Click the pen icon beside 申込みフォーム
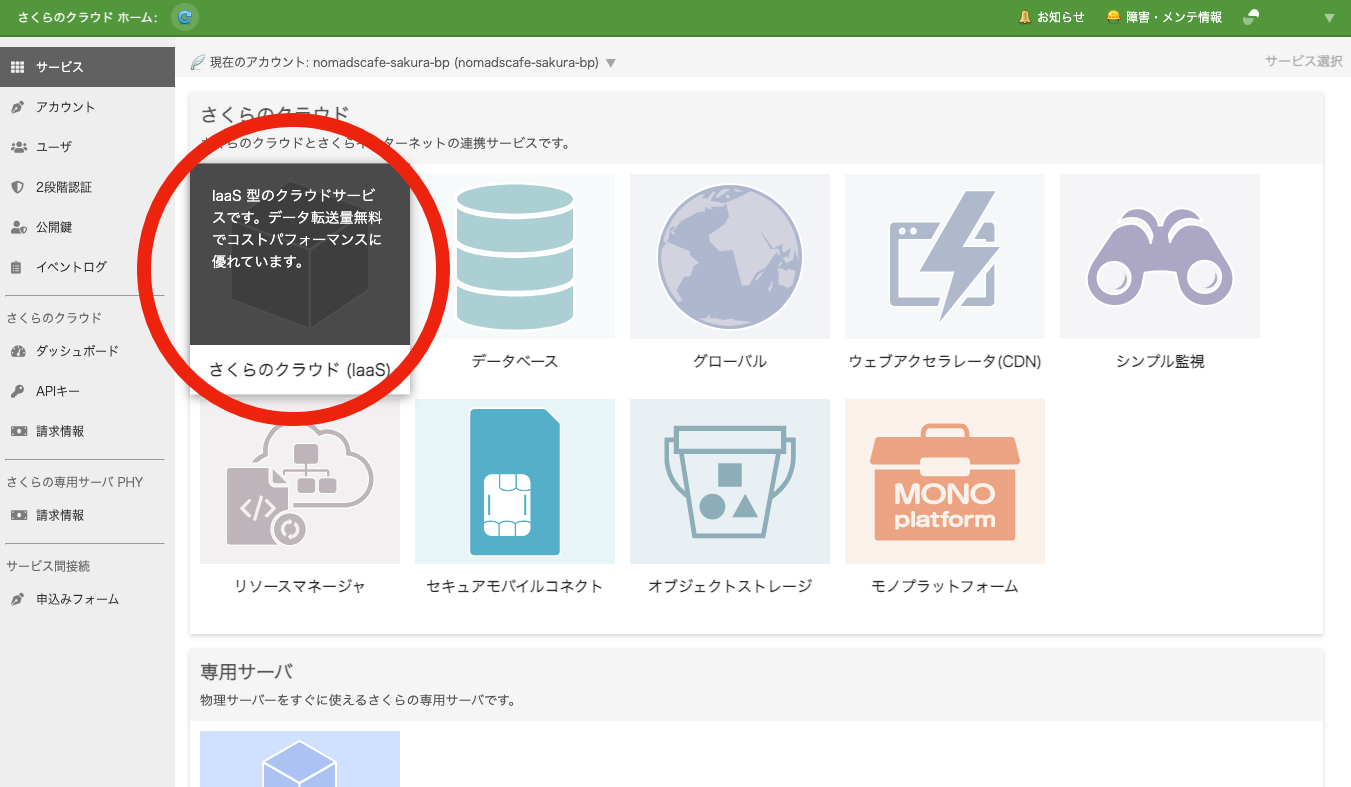The width and height of the screenshot is (1351, 787). pyautogui.click(x=17, y=599)
